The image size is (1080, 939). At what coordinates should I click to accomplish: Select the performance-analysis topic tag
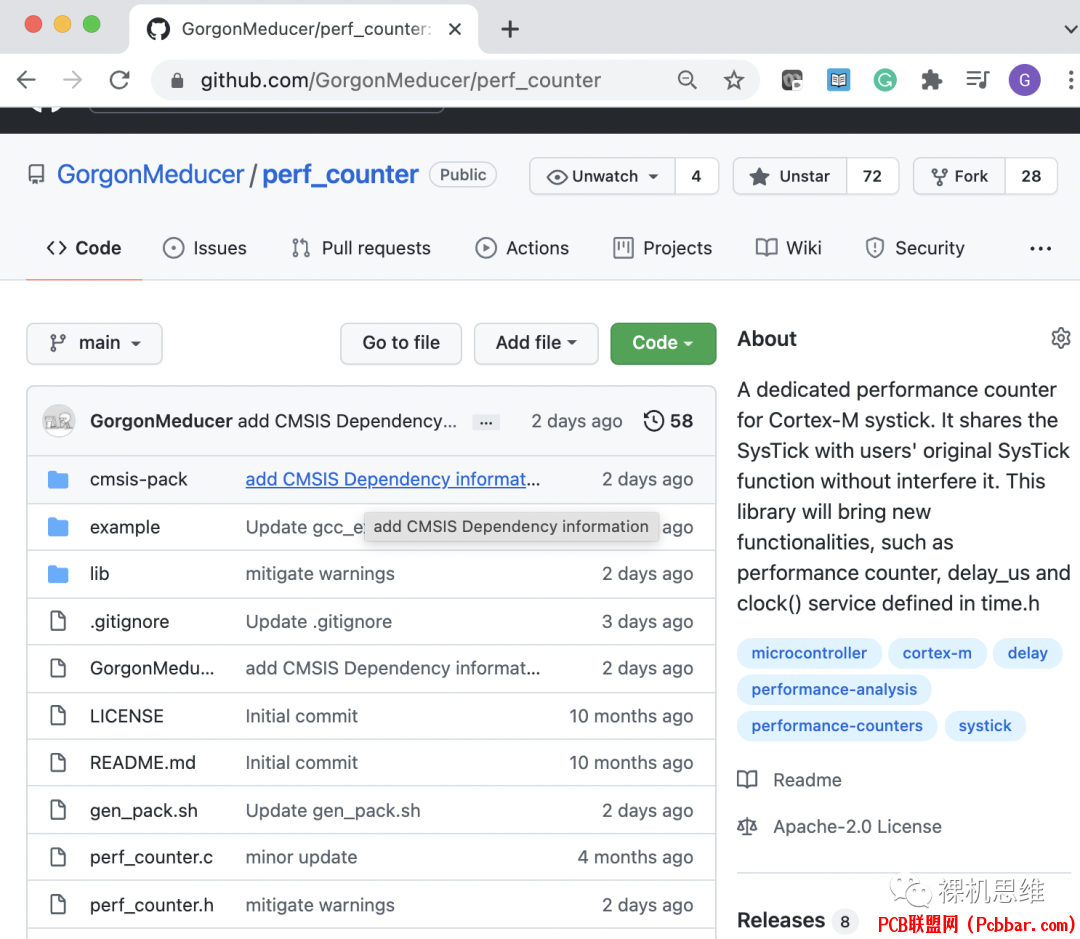[x=834, y=690]
